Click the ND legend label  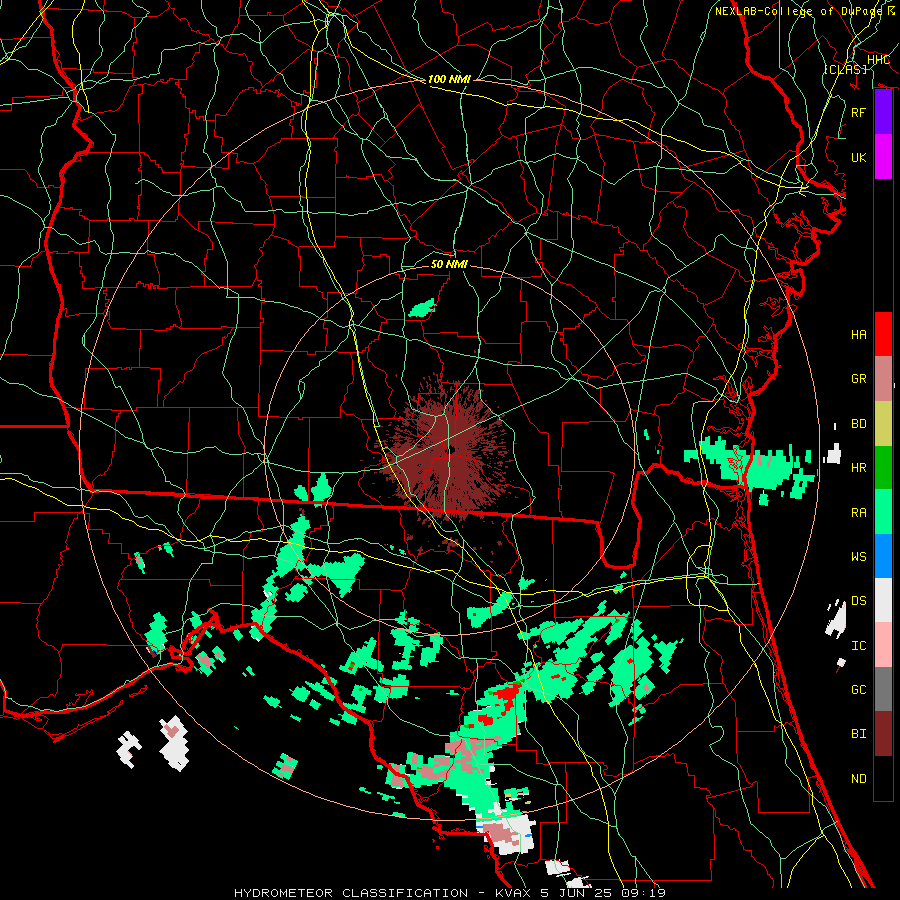pos(859,779)
